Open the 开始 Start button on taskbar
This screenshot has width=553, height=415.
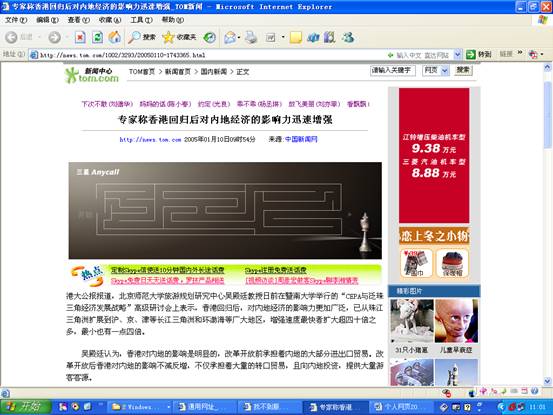tap(25, 407)
